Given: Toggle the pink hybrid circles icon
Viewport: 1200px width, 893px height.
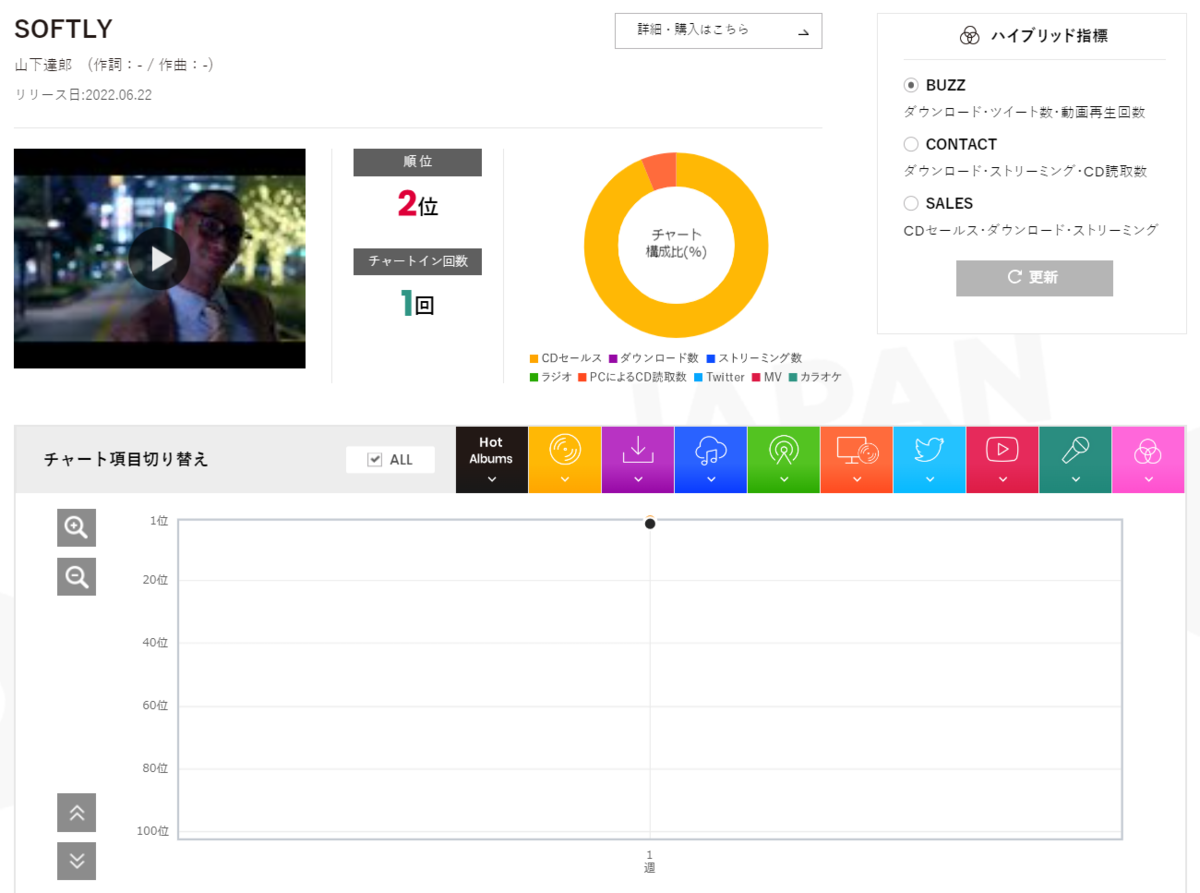Looking at the screenshot, I should point(1149,460).
